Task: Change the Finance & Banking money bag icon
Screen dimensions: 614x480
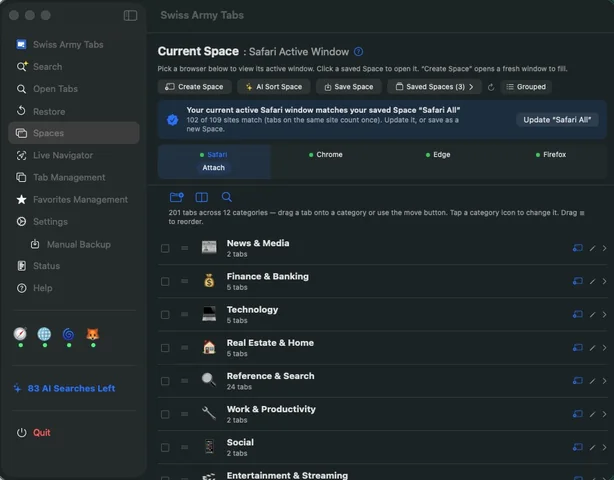Action: pos(209,281)
